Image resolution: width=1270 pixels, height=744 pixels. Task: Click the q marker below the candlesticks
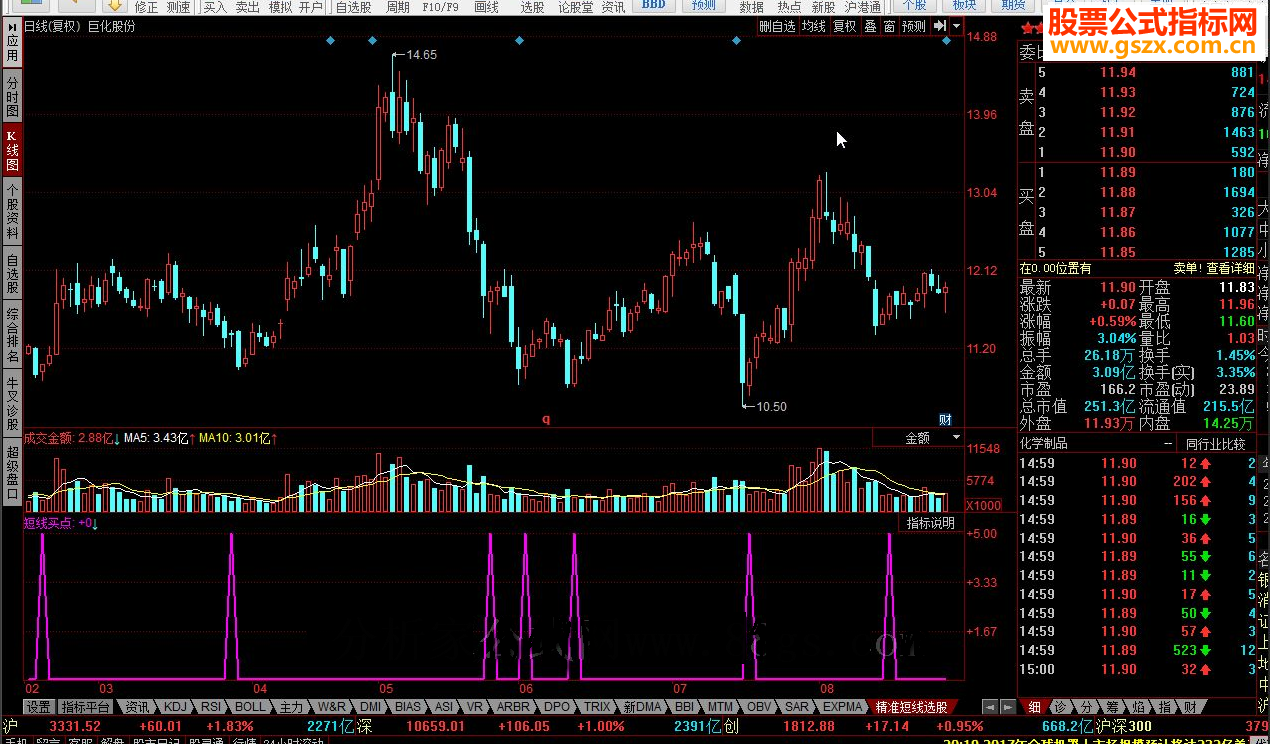point(546,419)
